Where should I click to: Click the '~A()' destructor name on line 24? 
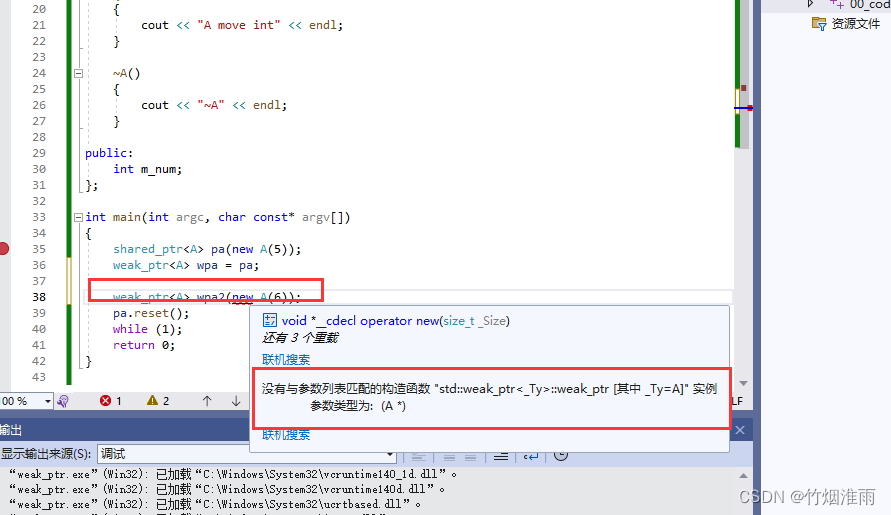click(x=126, y=73)
